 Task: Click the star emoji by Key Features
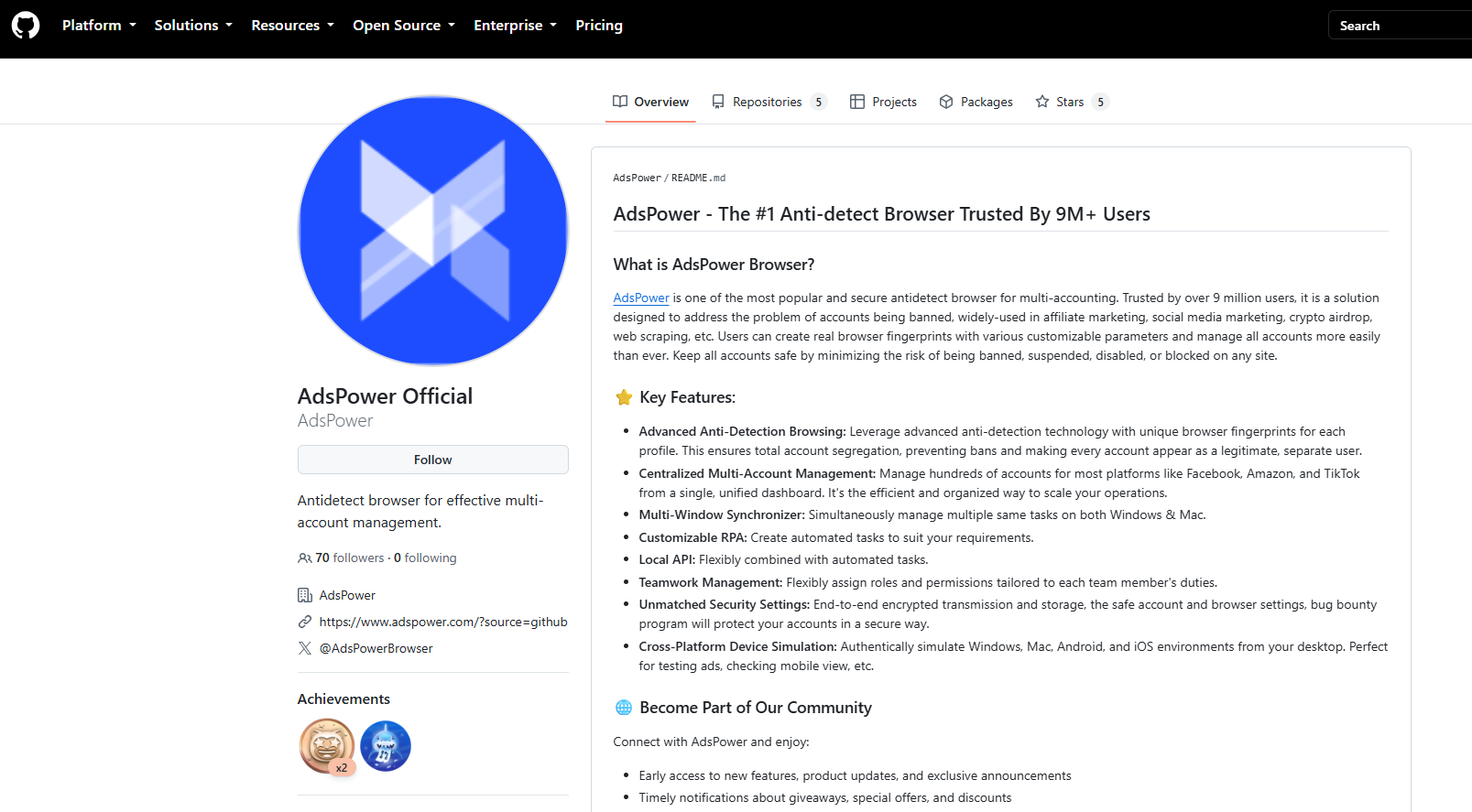pos(624,397)
